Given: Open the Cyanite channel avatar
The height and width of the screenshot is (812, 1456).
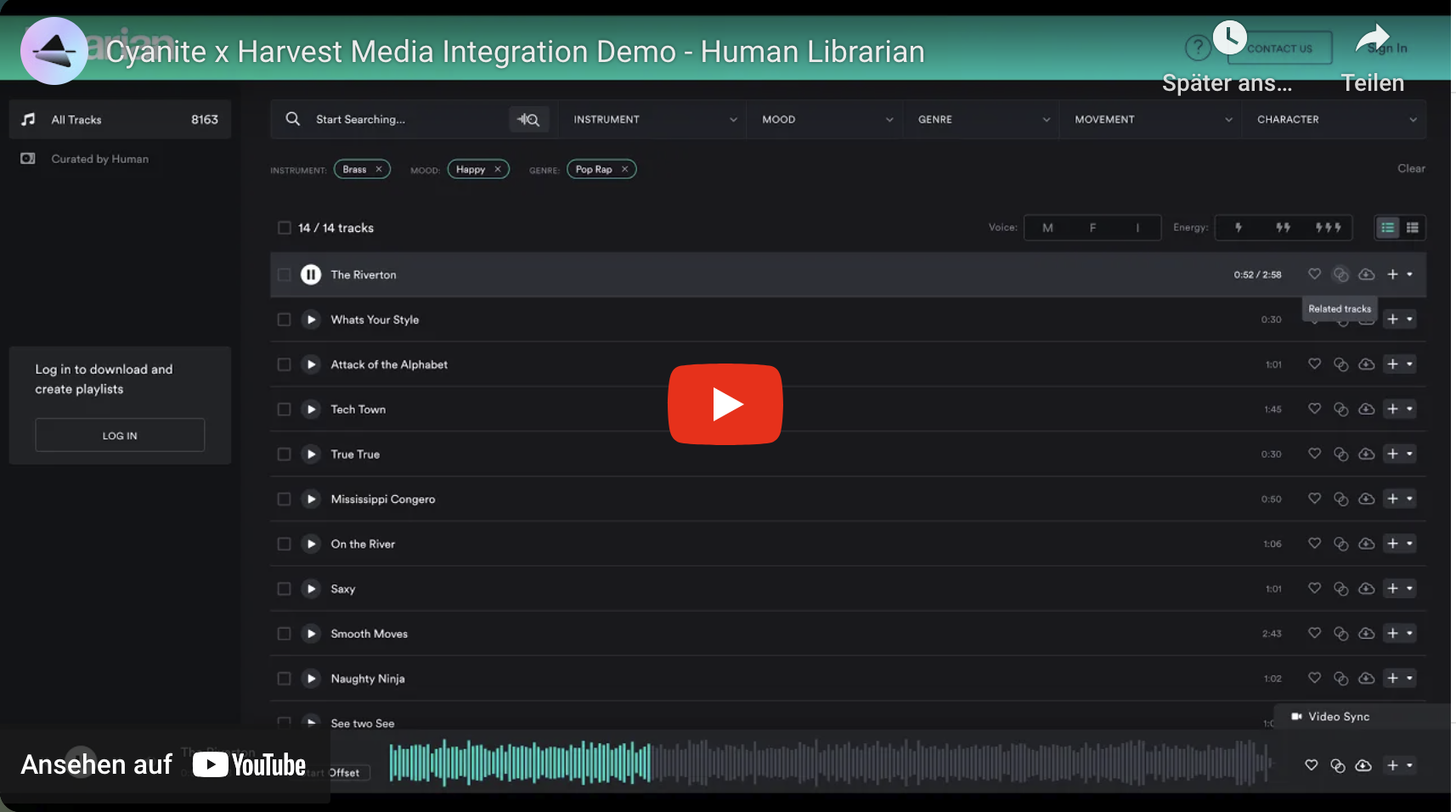Looking at the screenshot, I should coord(54,51).
